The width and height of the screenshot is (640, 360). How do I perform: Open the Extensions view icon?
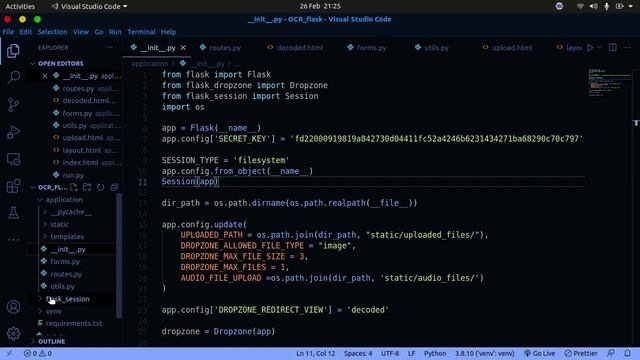click(x=13, y=186)
